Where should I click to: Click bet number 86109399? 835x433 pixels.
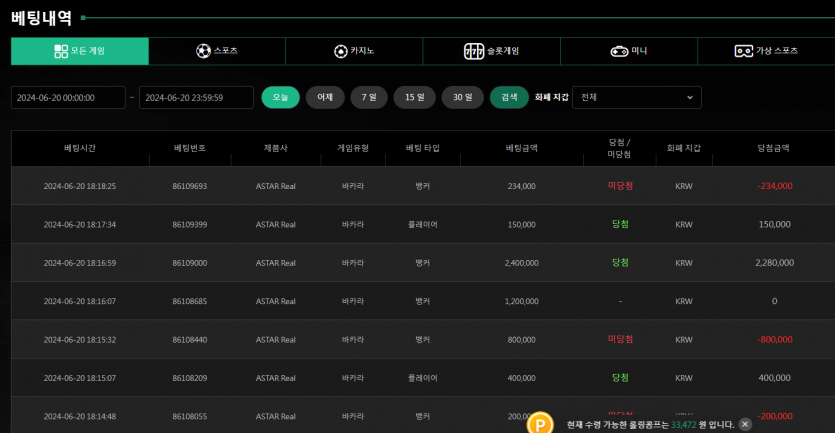pos(190,225)
